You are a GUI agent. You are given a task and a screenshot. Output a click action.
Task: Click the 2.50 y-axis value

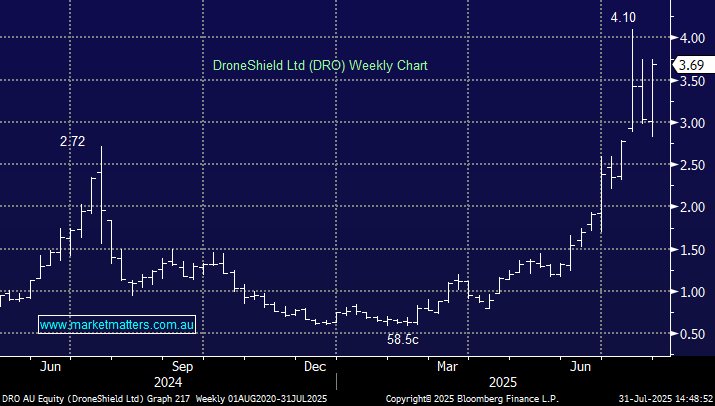(692, 165)
